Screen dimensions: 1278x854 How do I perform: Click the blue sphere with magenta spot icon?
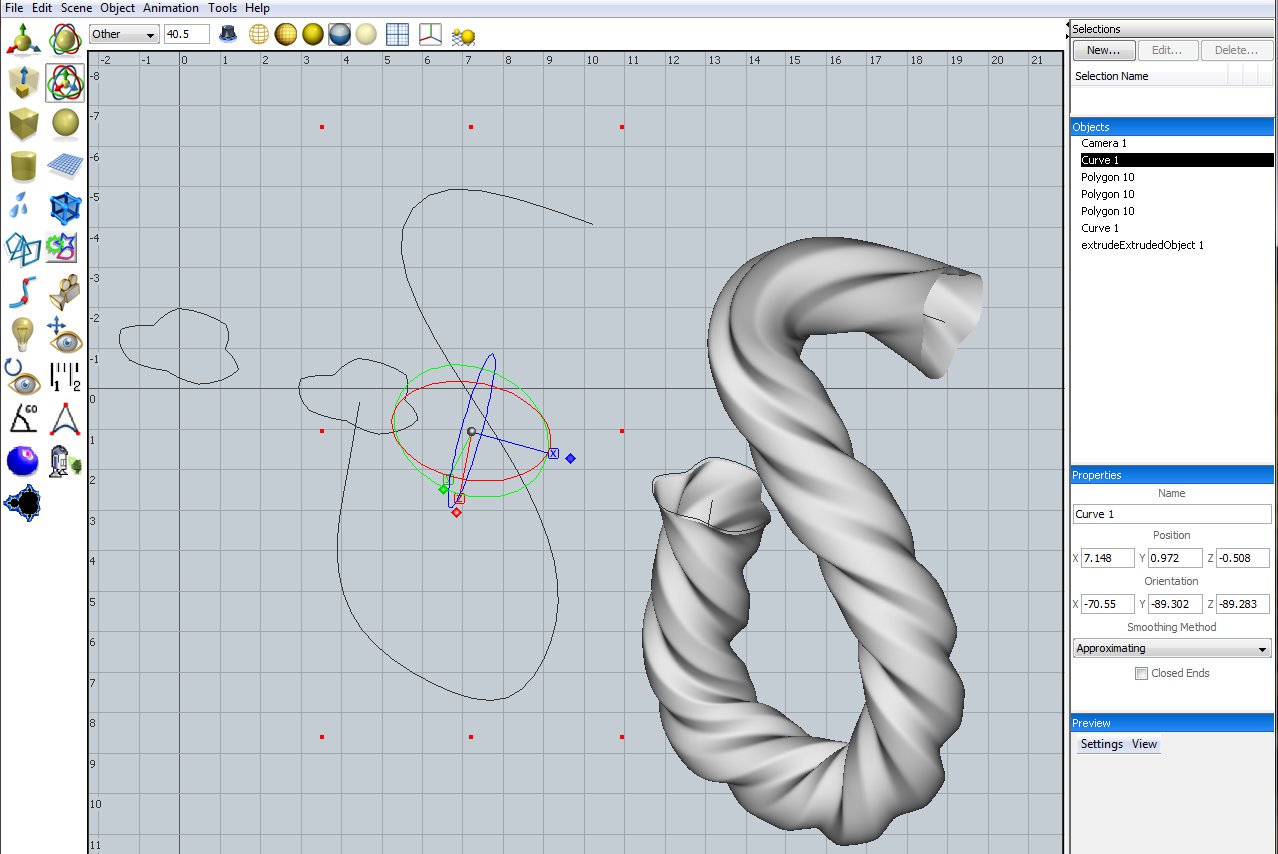(x=23, y=461)
